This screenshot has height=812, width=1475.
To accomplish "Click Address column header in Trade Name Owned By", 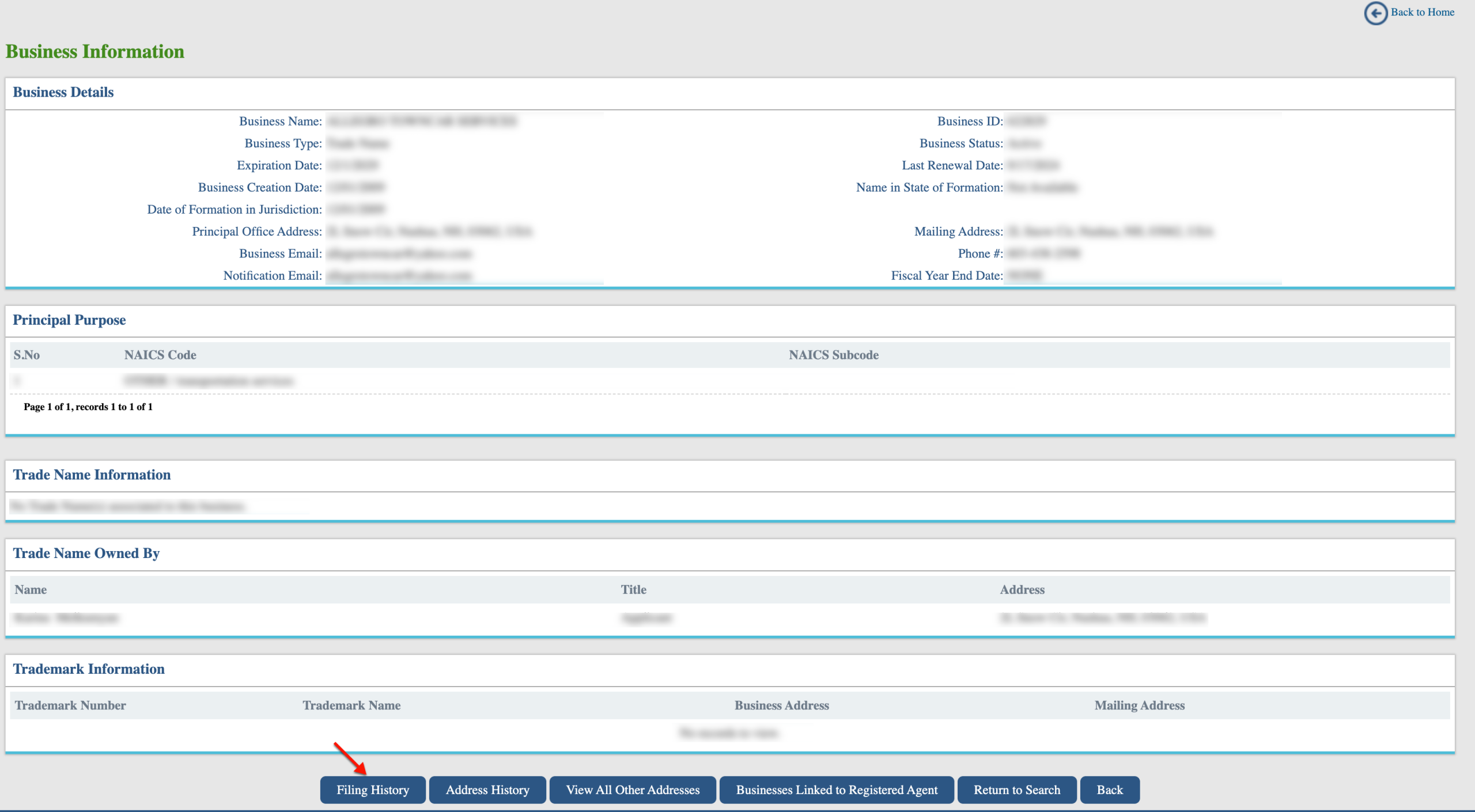I will click(x=1022, y=589).
